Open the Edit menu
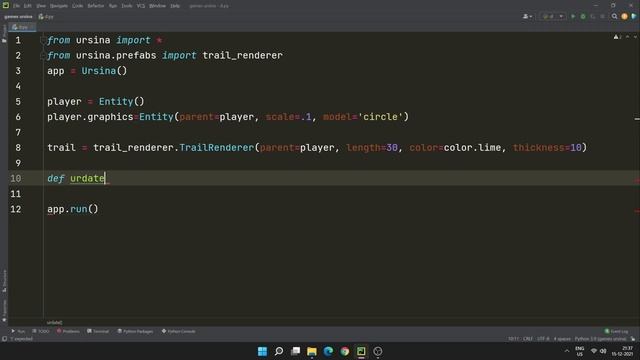This screenshot has width=640, height=360. 27,6
